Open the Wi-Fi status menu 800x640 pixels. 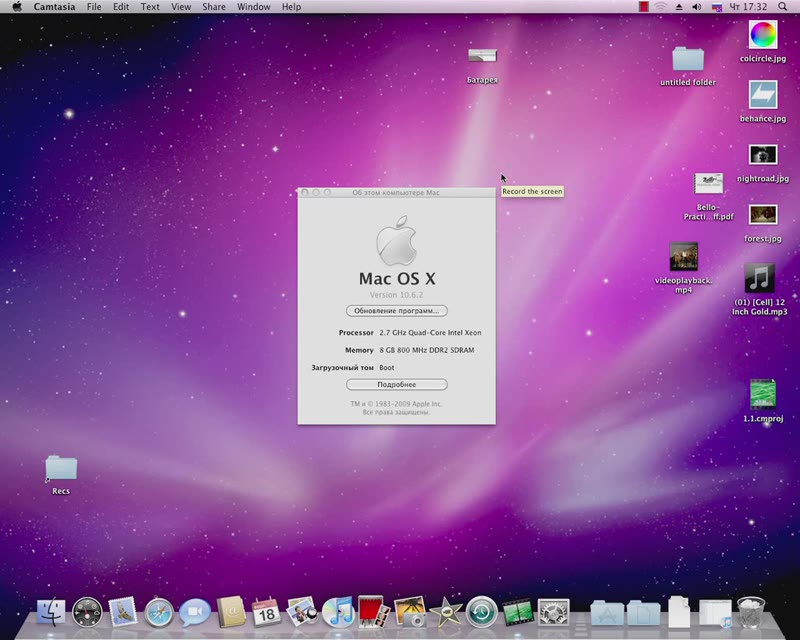tap(661, 7)
